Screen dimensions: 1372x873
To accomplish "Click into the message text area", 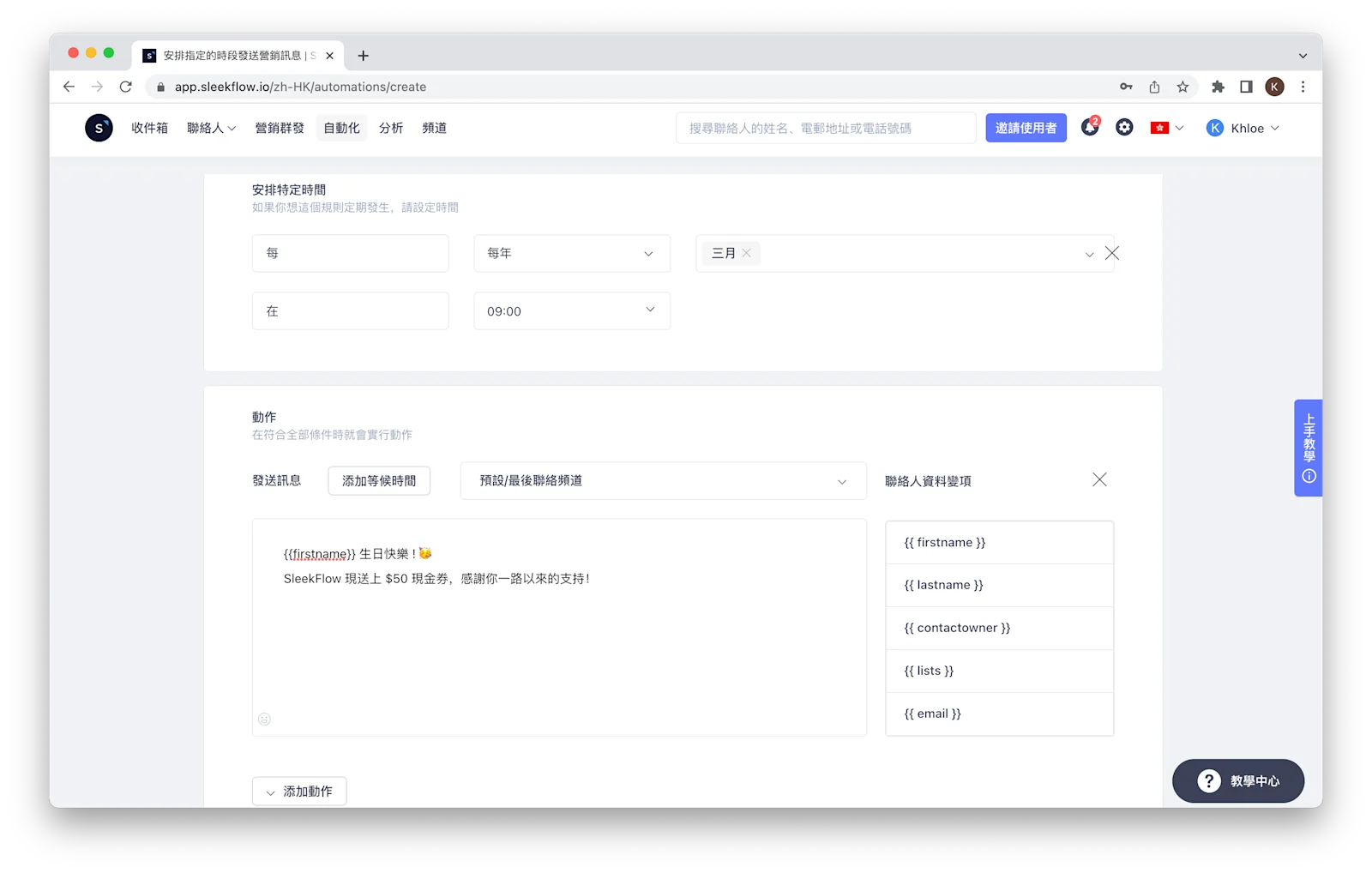I will click(x=559, y=628).
